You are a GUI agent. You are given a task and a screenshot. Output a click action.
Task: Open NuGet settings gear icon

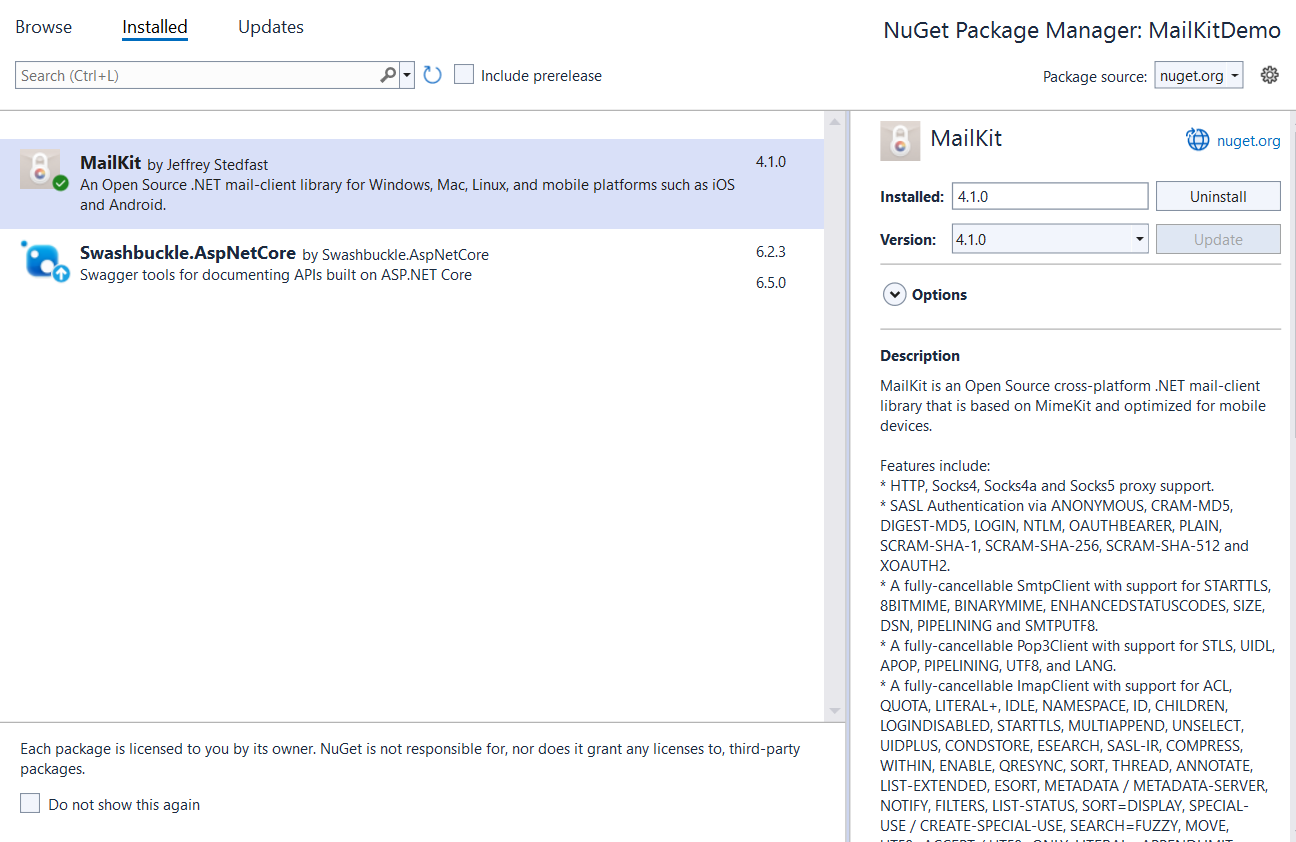[1270, 75]
